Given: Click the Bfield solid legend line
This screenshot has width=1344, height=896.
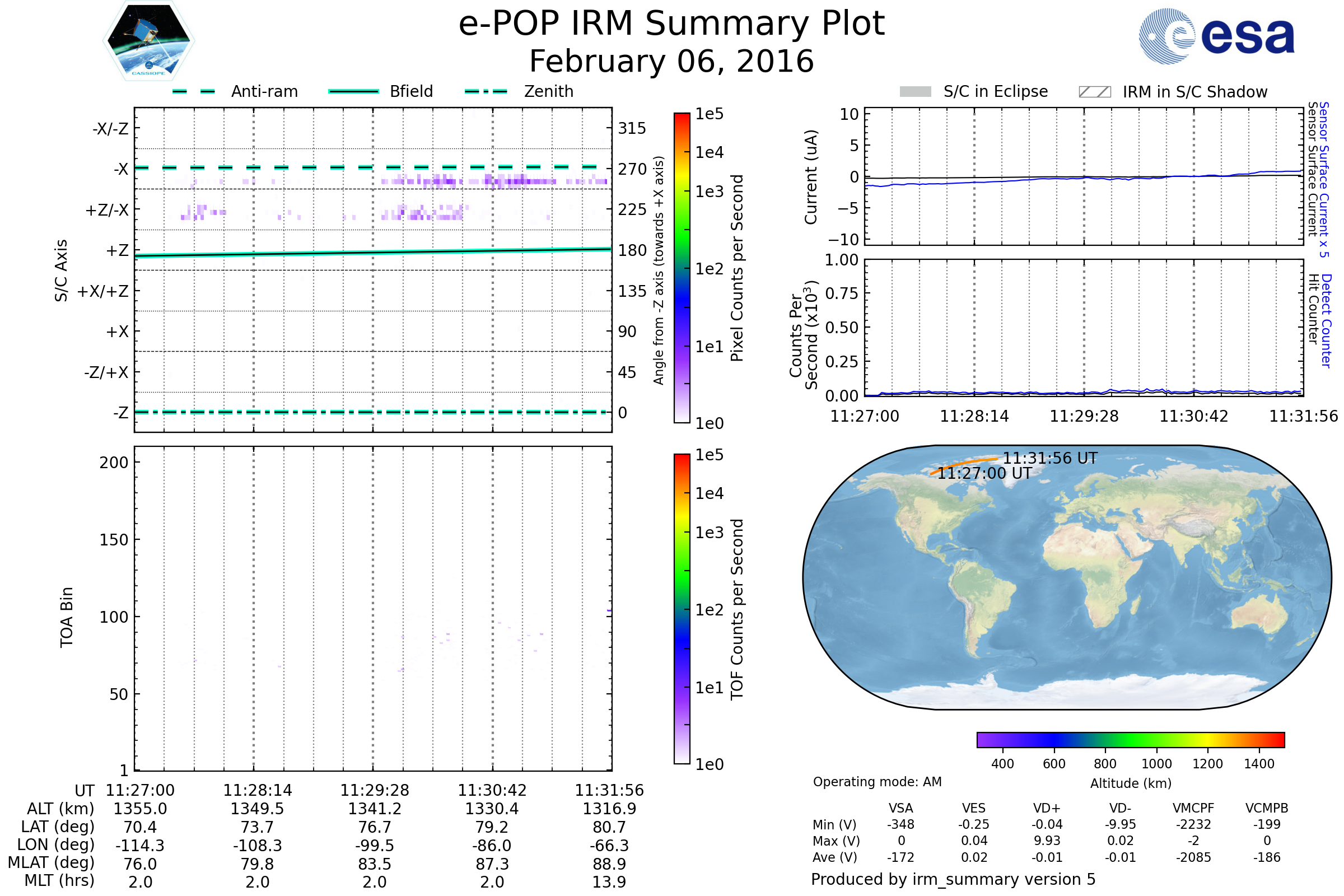Looking at the screenshot, I should point(353,91).
